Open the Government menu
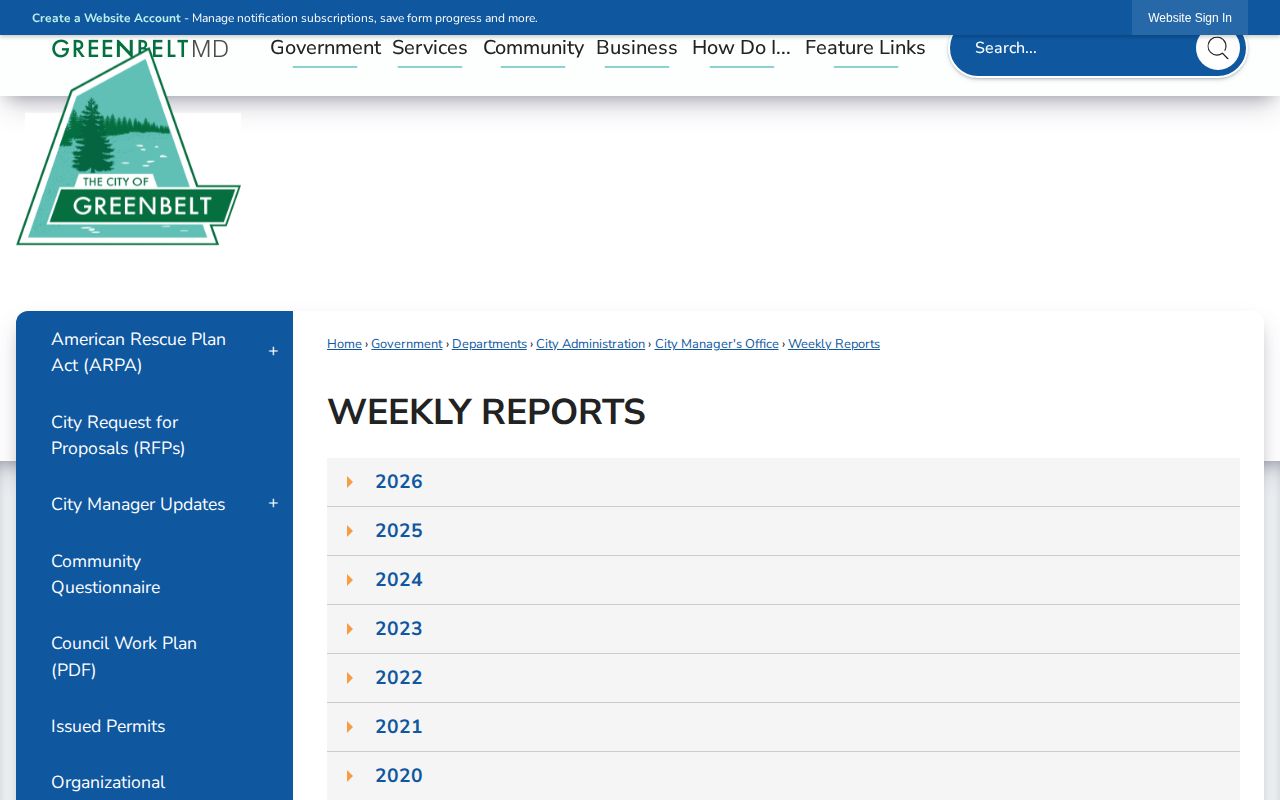This screenshot has width=1280, height=800. tap(325, 48)
